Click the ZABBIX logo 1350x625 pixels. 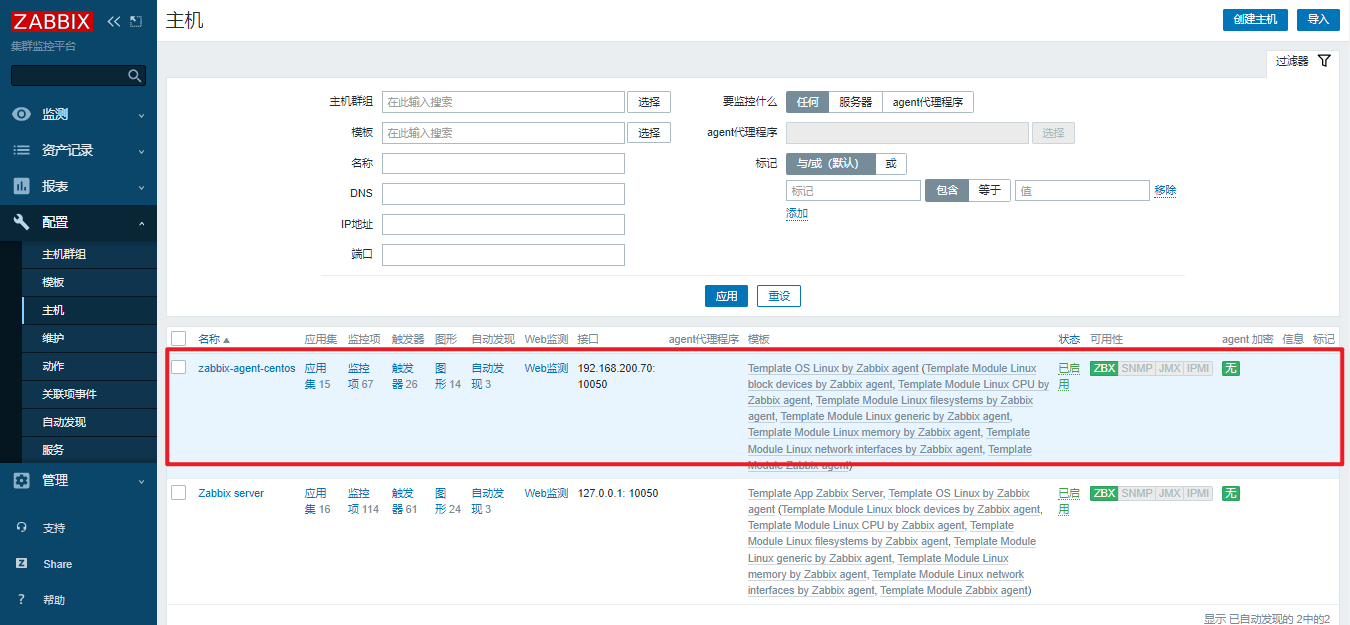[52, 21]
